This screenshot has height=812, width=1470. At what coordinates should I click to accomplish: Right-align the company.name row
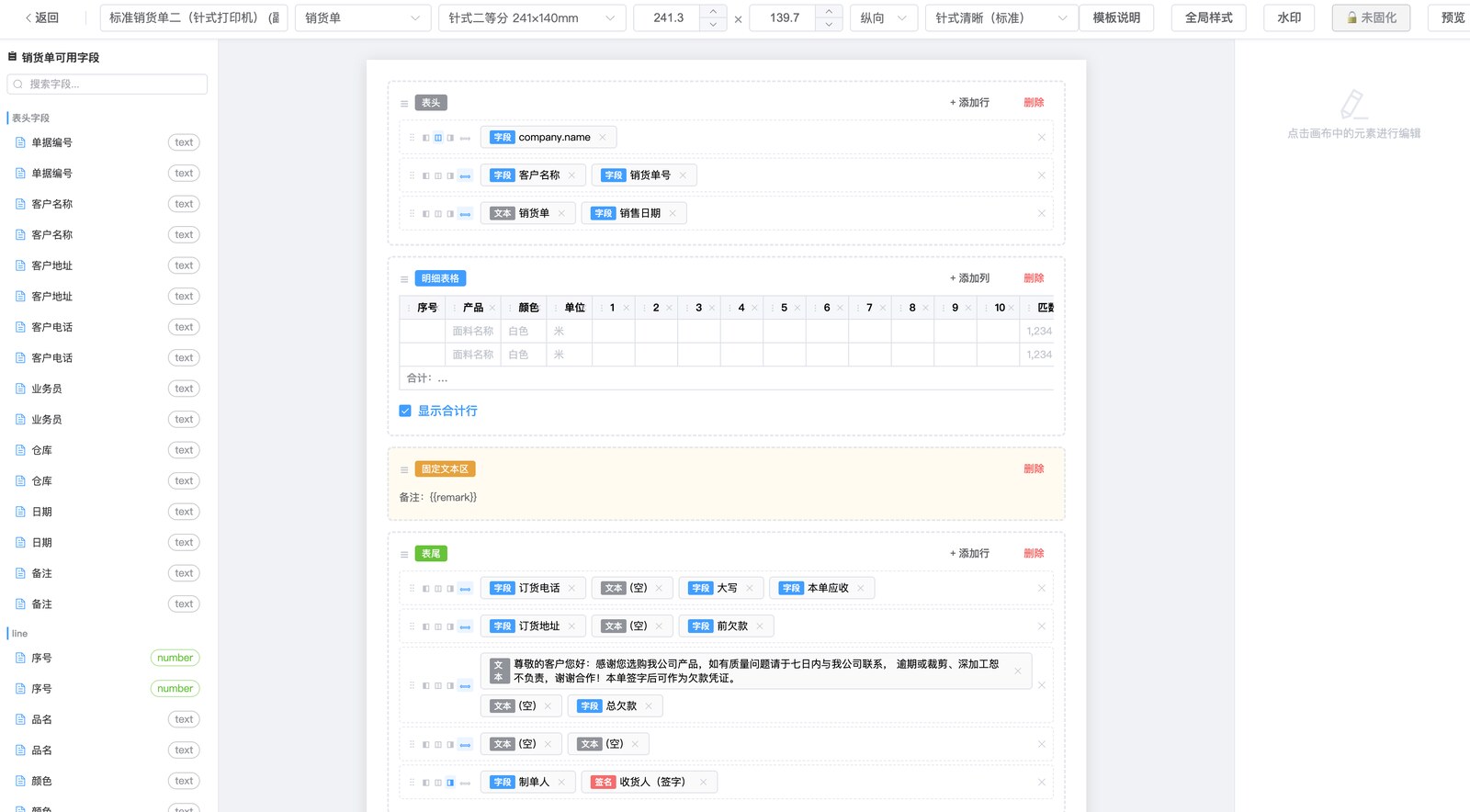(450, 138)
